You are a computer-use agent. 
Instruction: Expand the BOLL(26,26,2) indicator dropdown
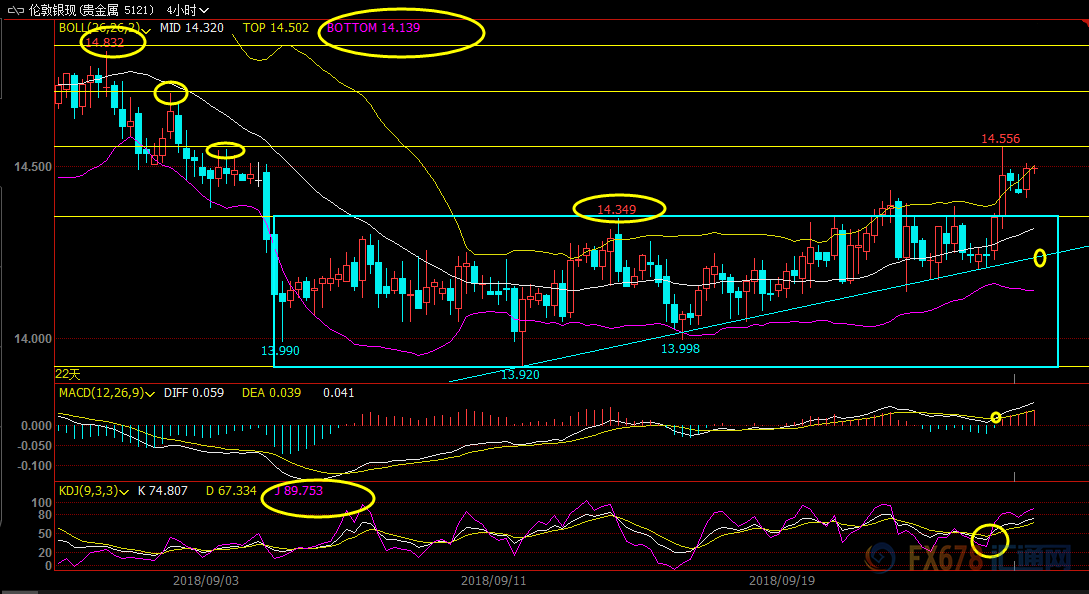pos(147,29)
